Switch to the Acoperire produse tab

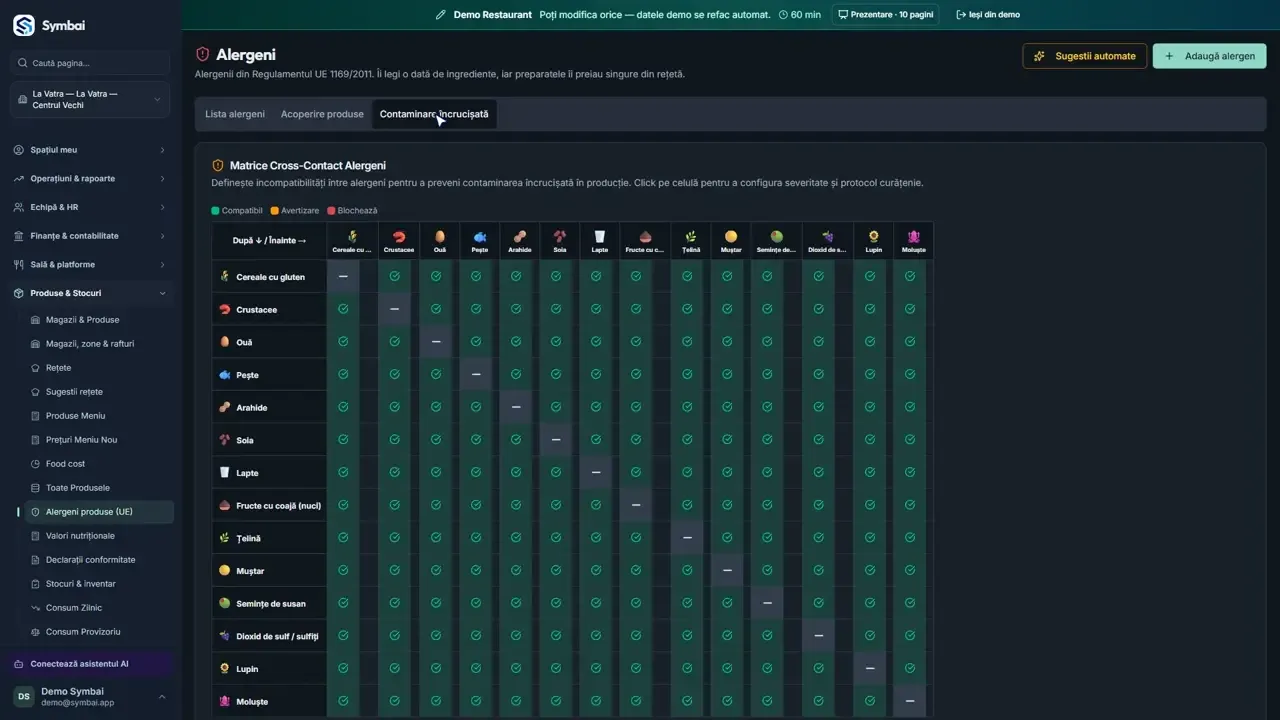(322, 114)
